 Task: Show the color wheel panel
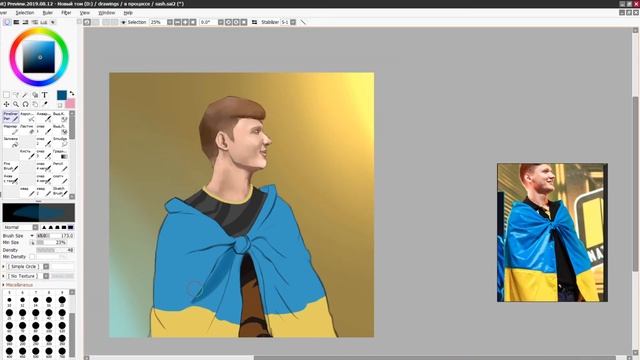(x=7, y=22)
